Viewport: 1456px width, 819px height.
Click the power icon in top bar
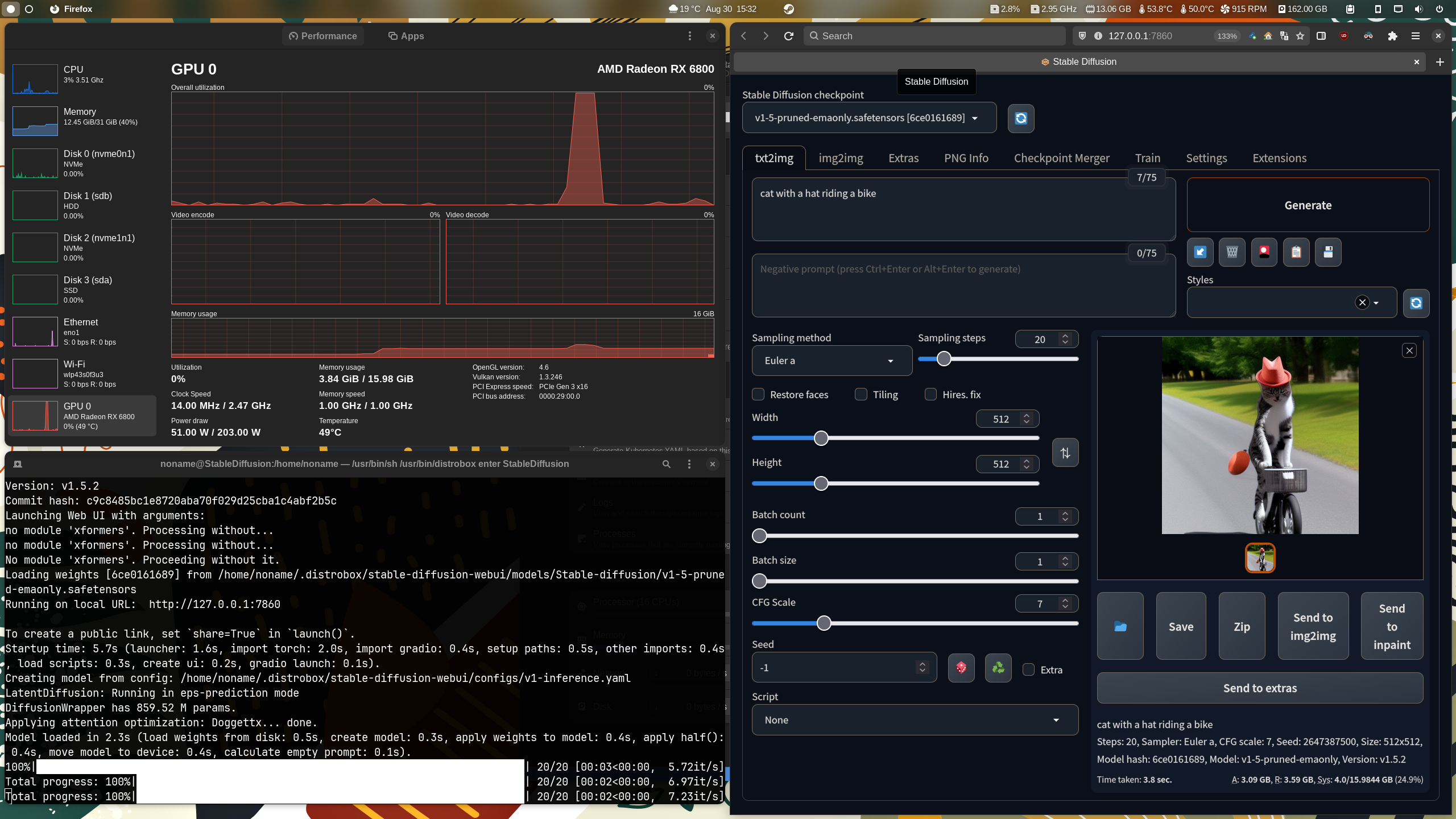(1440, 9)
